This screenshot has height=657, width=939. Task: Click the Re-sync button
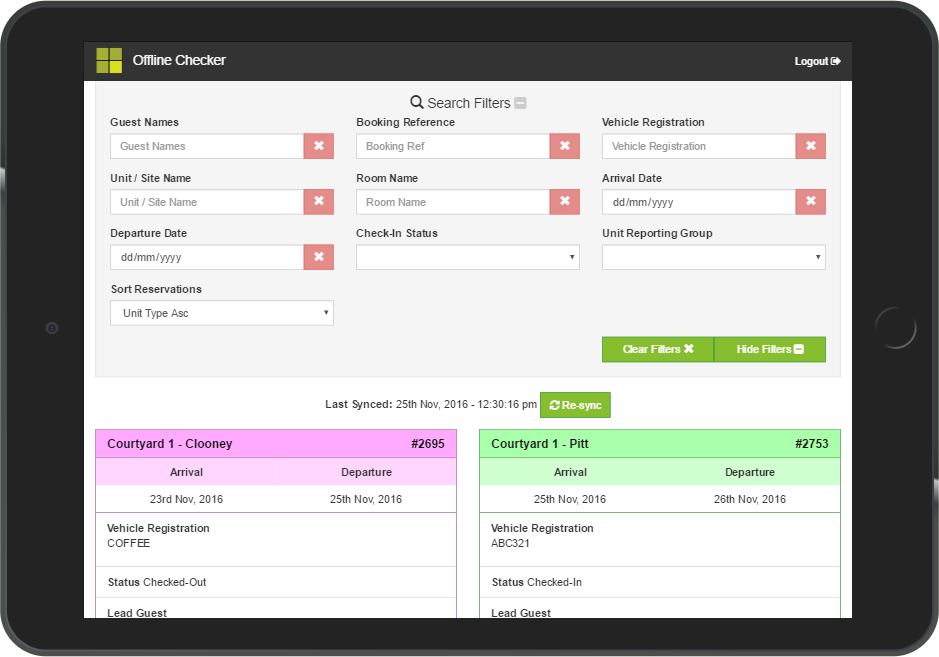tap(575, 405)
